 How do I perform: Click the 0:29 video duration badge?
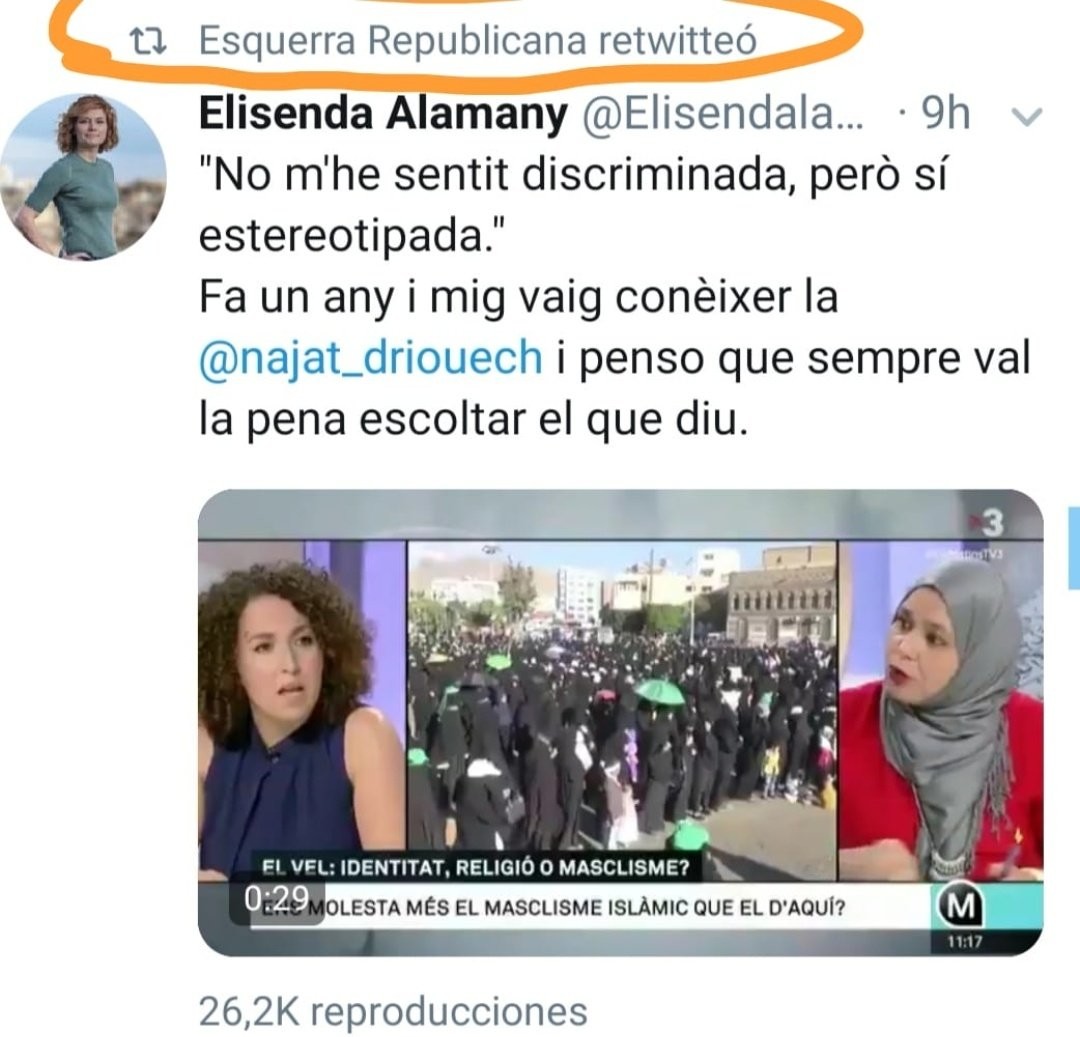277,899
